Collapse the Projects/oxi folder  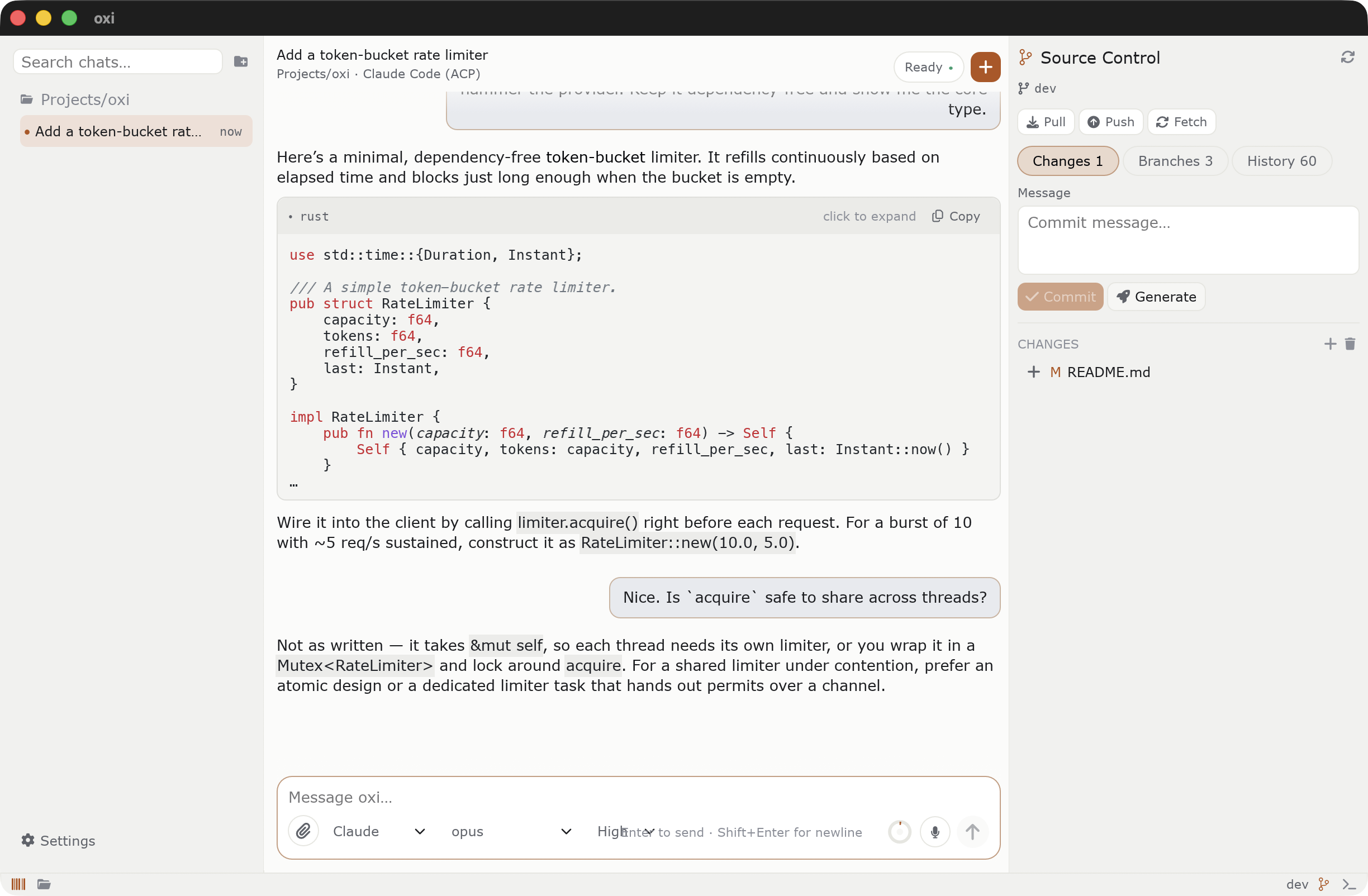point(75,99)
